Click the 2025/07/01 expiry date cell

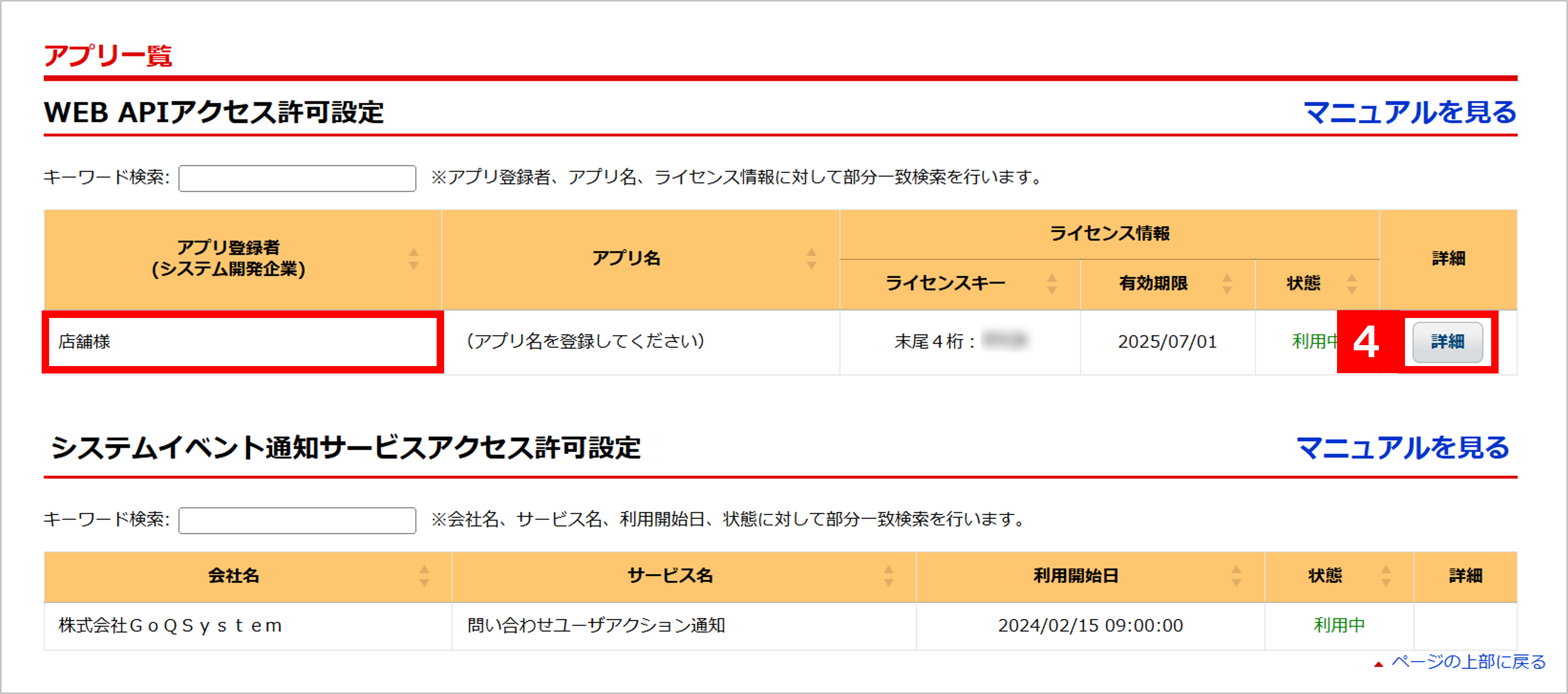[1167, 342]
